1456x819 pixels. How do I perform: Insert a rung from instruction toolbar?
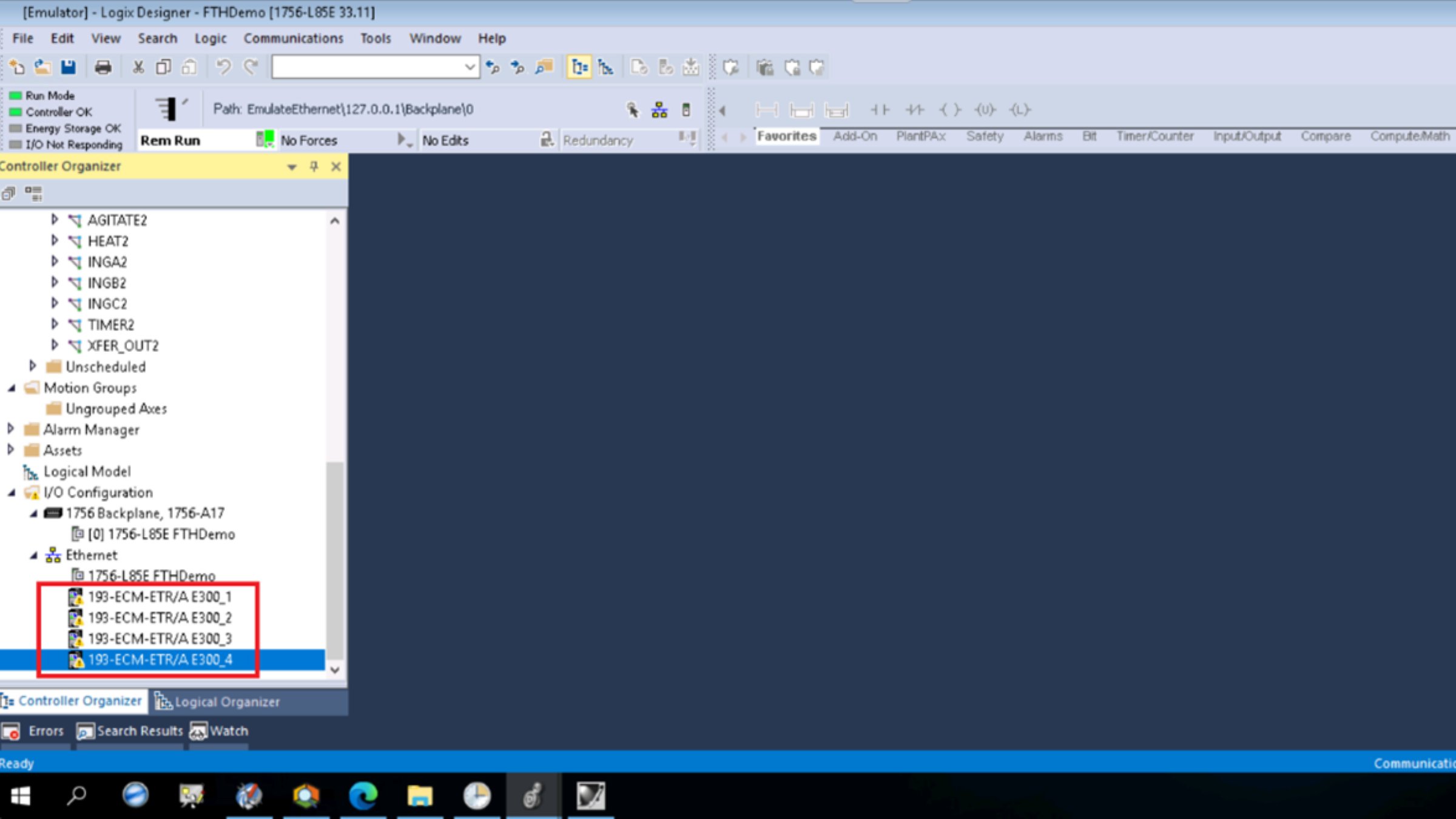tap(767, 110)
